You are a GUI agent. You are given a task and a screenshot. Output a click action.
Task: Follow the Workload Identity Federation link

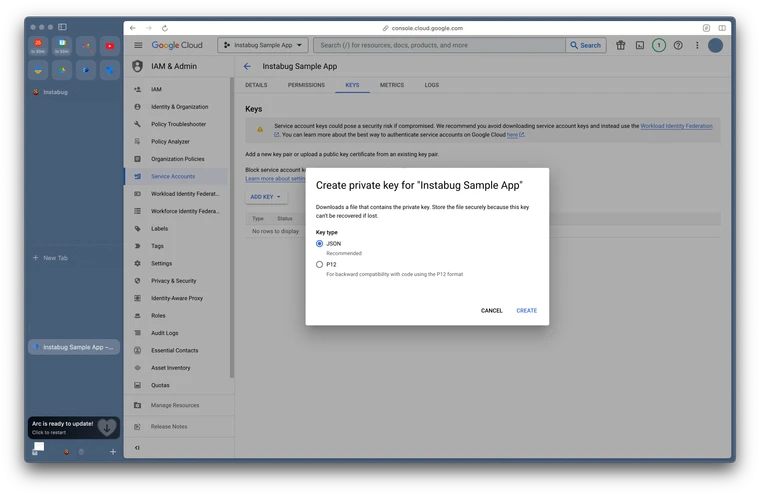point(676,126)
